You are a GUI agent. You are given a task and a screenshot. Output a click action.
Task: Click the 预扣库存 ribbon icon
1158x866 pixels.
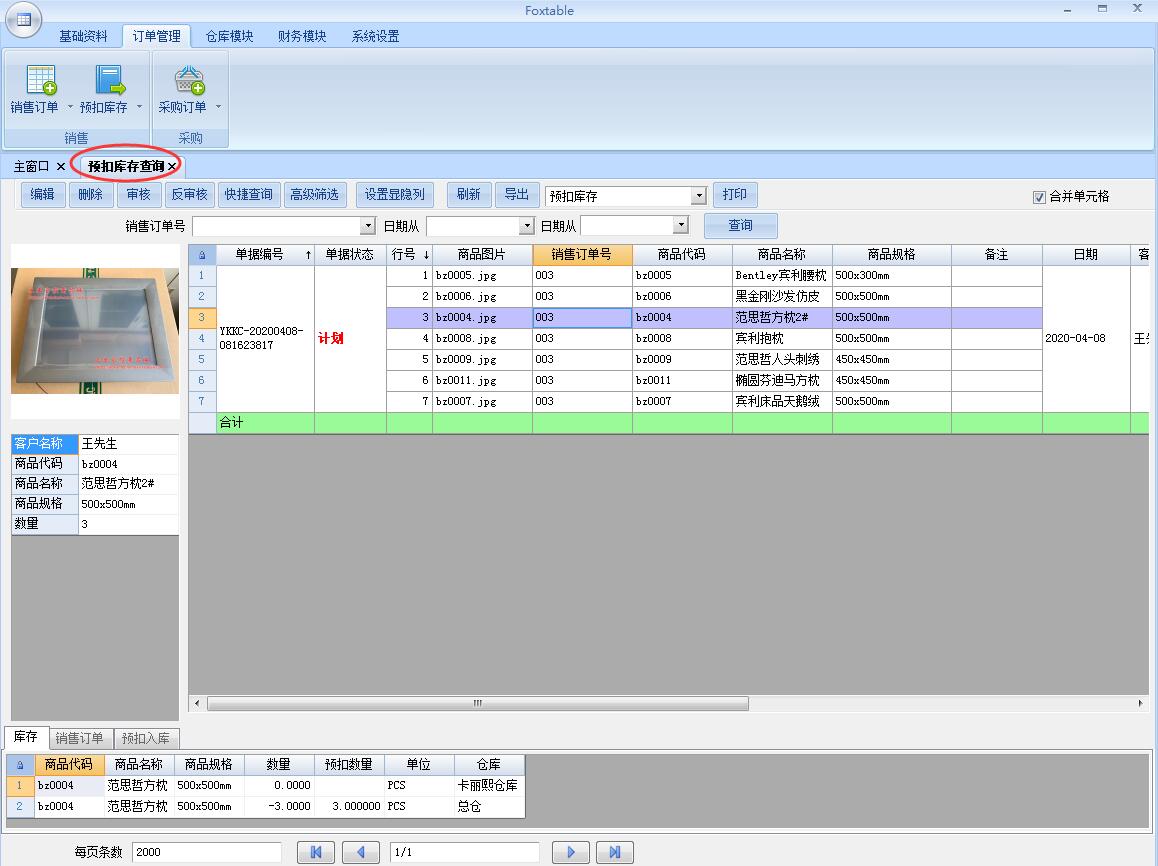(x=109, y=81)
